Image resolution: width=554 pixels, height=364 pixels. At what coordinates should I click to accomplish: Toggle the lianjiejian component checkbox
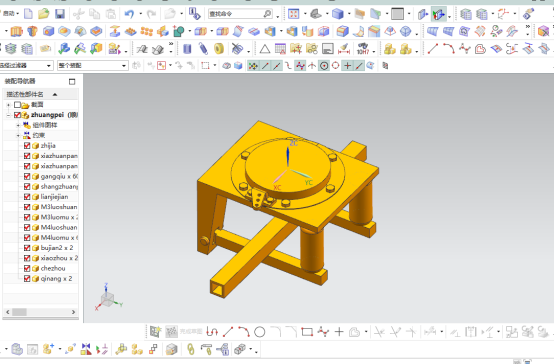(x=27, y=196)
